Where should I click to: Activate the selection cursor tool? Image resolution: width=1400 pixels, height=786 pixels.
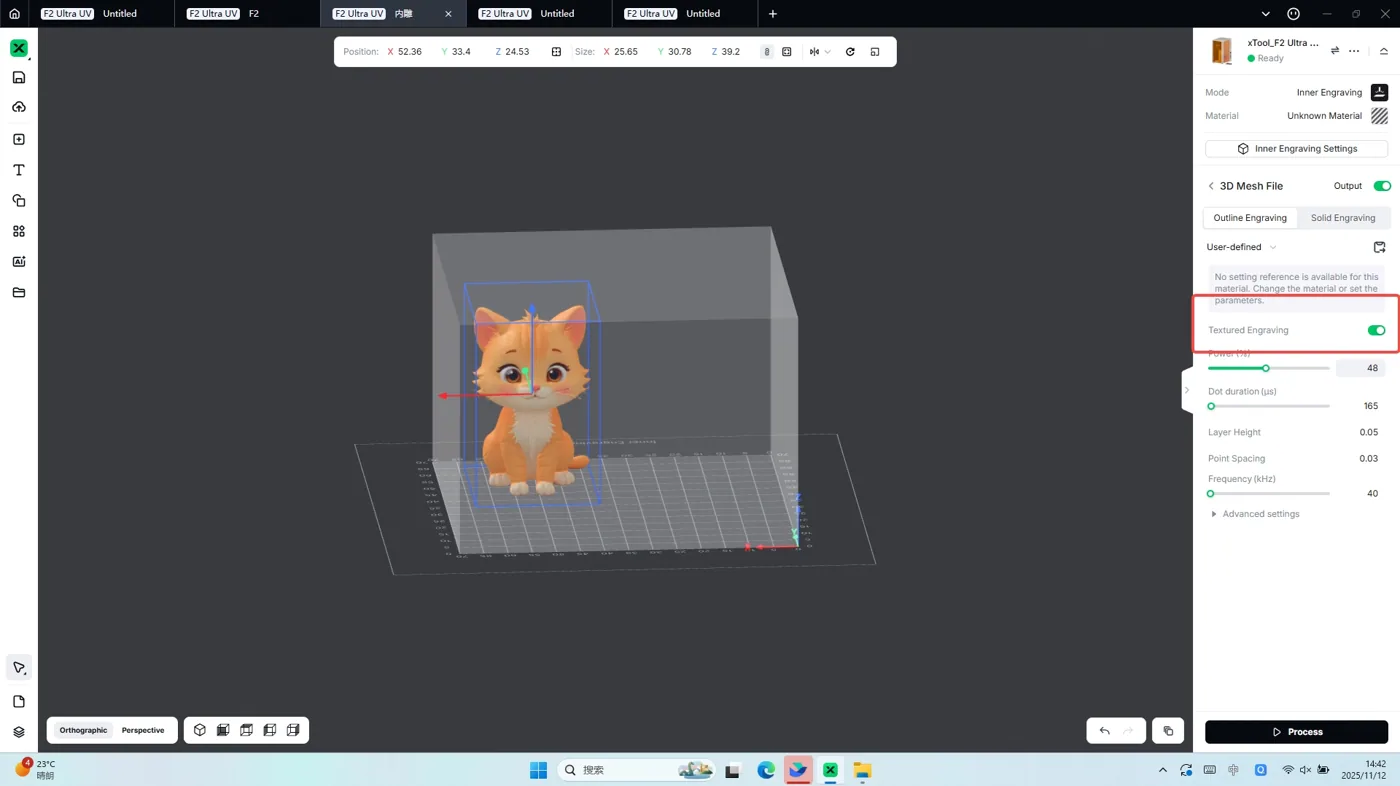click(x=19, y=668)
